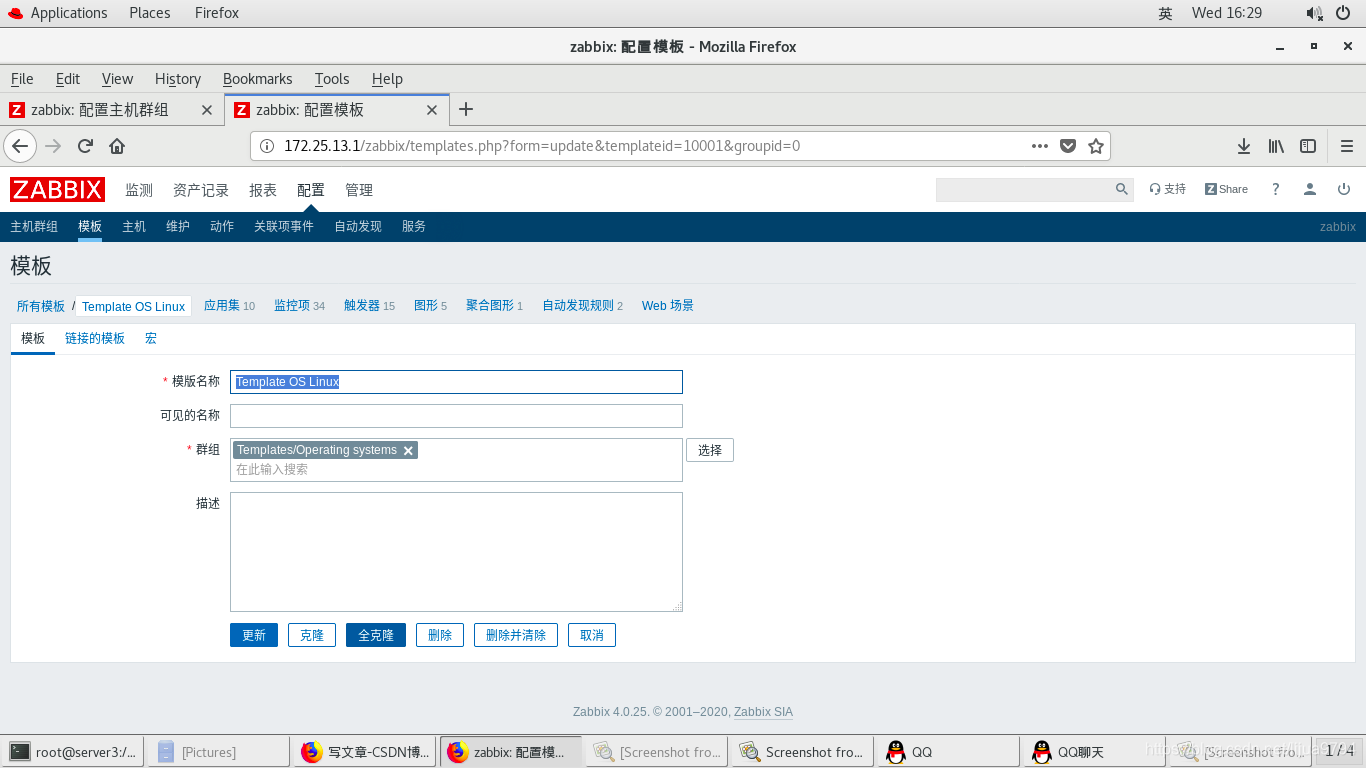Image resolution: width=1366 pixels, height=768 pixels.
Task: Open the Zabbix SIA footer link
Action: pos(763,712)
